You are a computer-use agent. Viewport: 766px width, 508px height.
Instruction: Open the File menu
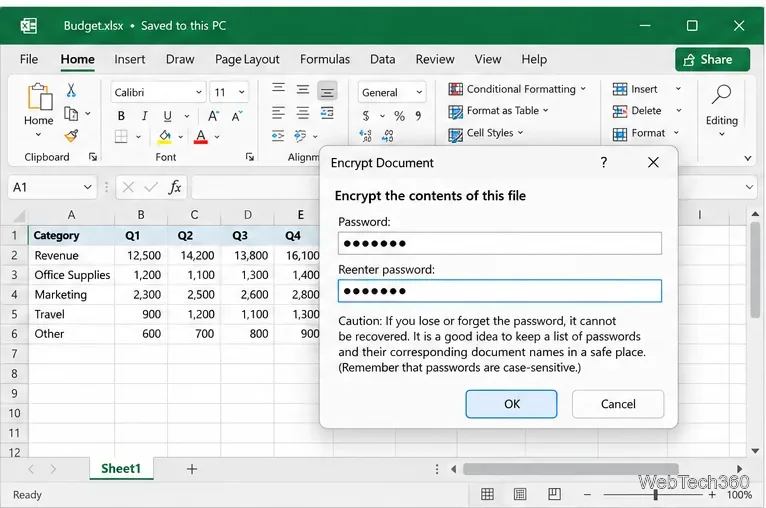[29, 59]
